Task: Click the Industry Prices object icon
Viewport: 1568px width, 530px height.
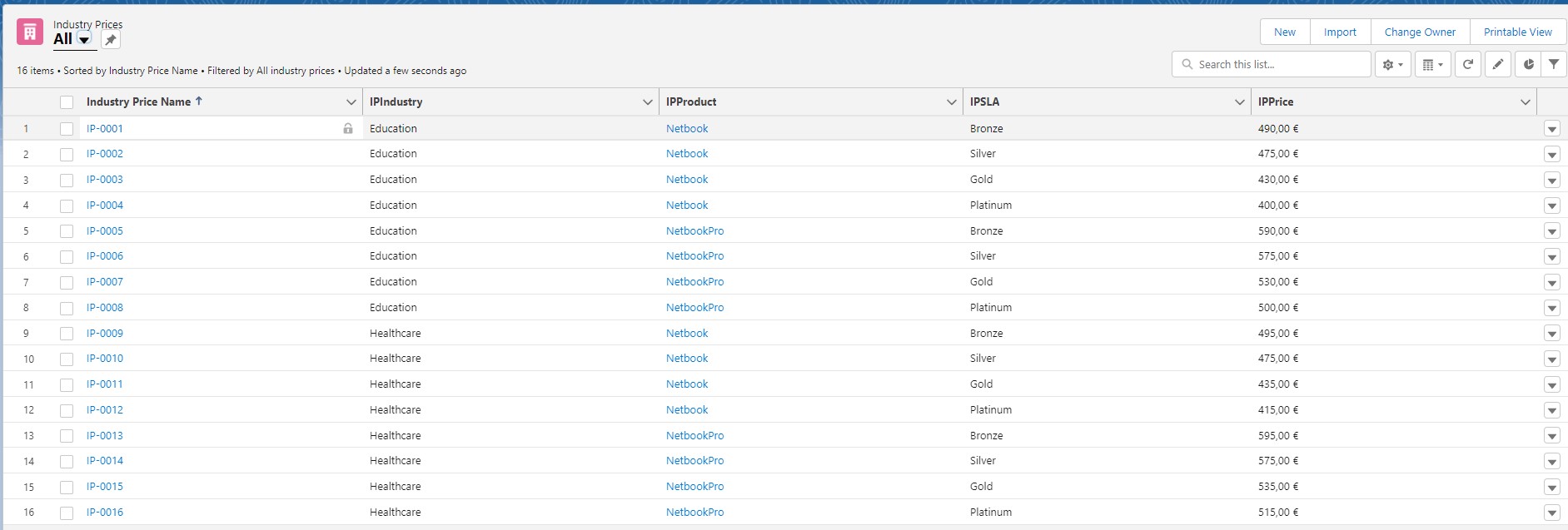Action: pos(30,32)
